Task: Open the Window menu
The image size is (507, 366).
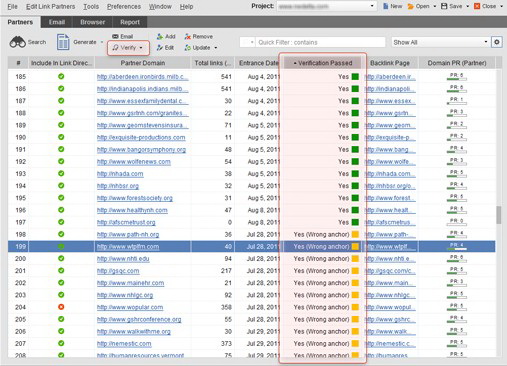Action: pos(160,6)
